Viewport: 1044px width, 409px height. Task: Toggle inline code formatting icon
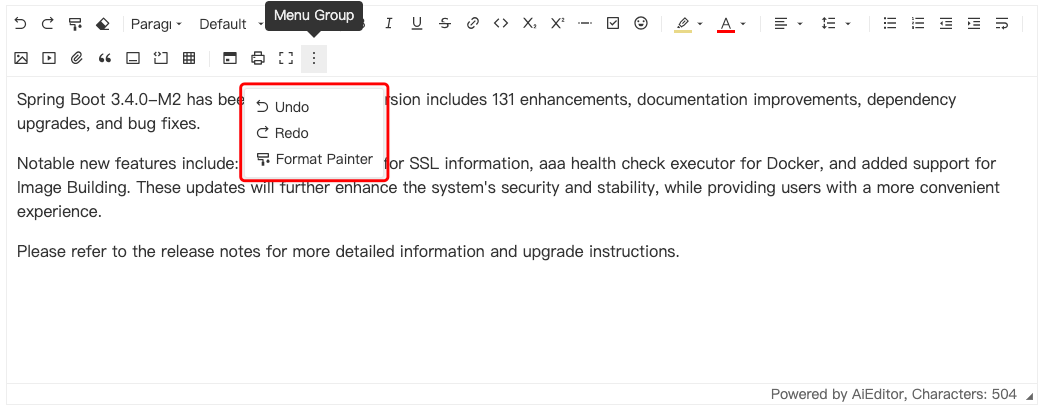pyautogui.click(x=501, y=24)
